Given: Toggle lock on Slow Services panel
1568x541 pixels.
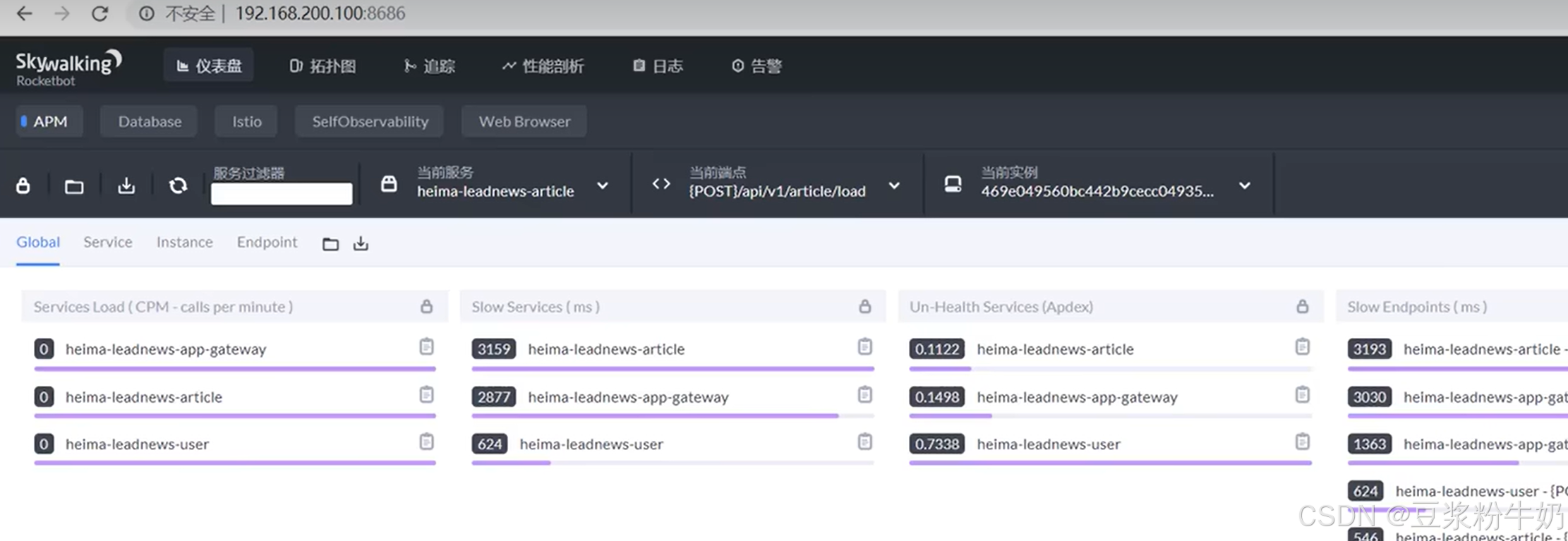Looking at the screenshot, I should coord(865,306).
